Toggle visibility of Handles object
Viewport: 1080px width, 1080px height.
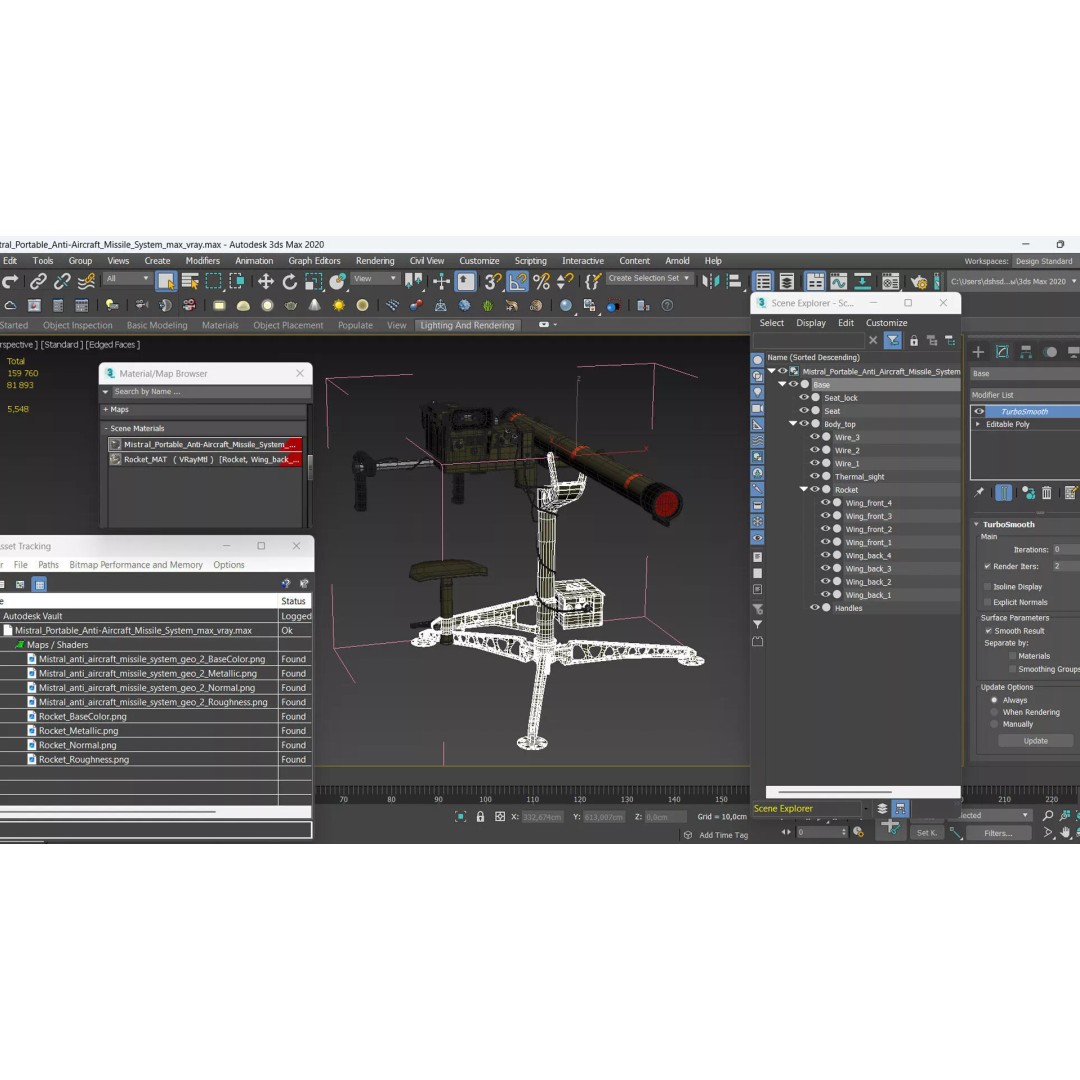tap(815, 608)
